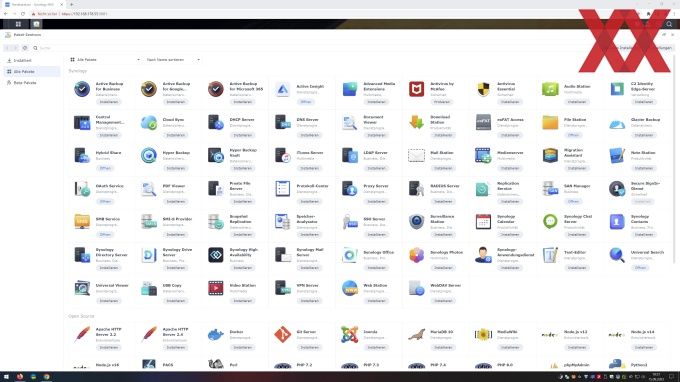Click the 'Synology High Availability' package name
Viewport: 680px width, 382px height.
tap(243, 252)
